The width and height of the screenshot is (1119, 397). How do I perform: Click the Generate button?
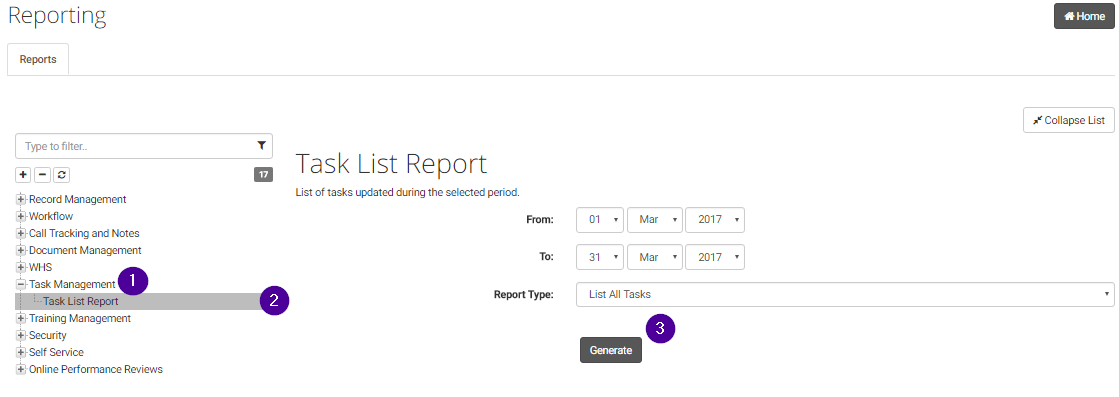[x=611, y=350]
